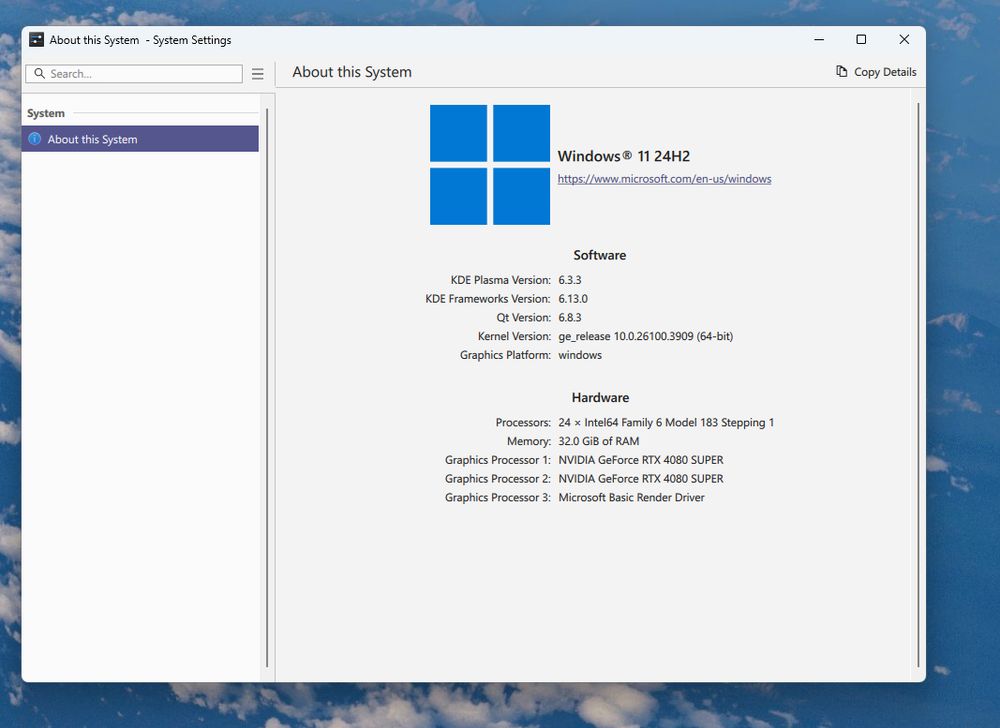Click the window title text 'About this System - System Settings'

tap(140, 40)
